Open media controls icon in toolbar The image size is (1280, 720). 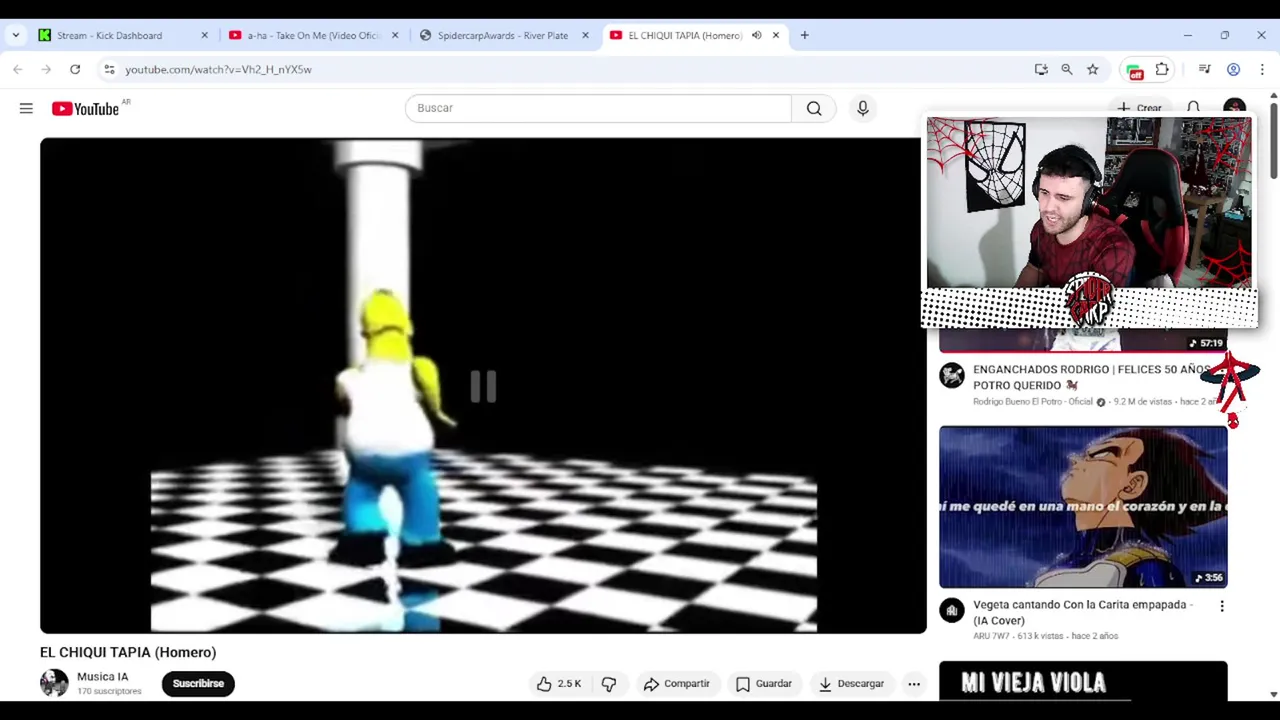pos(1204,69)
